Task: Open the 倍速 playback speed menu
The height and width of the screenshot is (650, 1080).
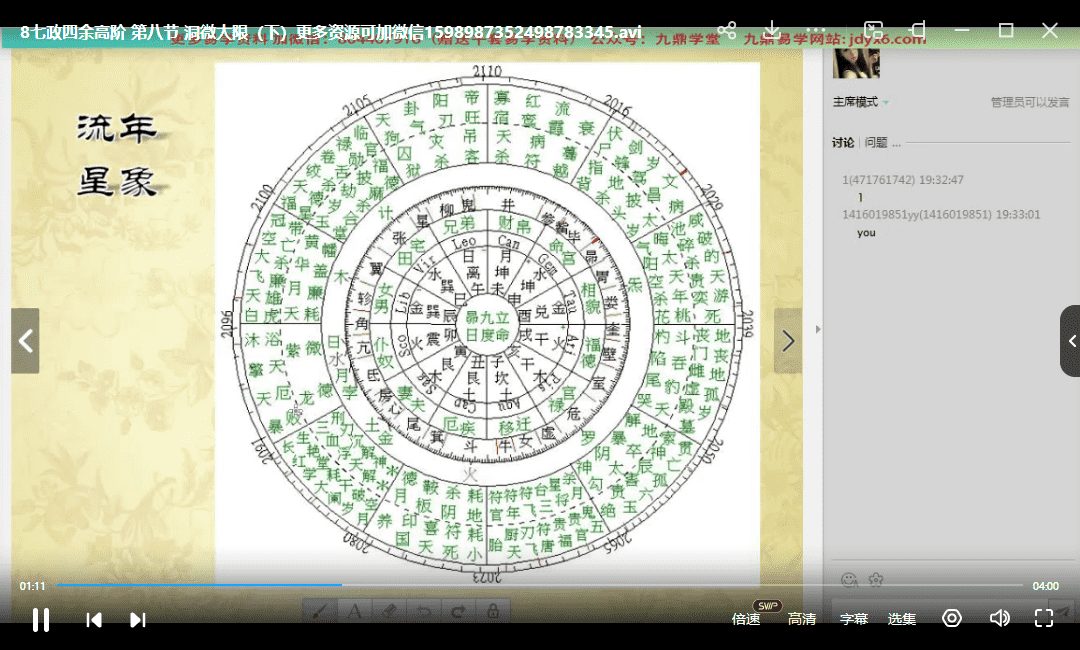Action: [x=746, y=619]
